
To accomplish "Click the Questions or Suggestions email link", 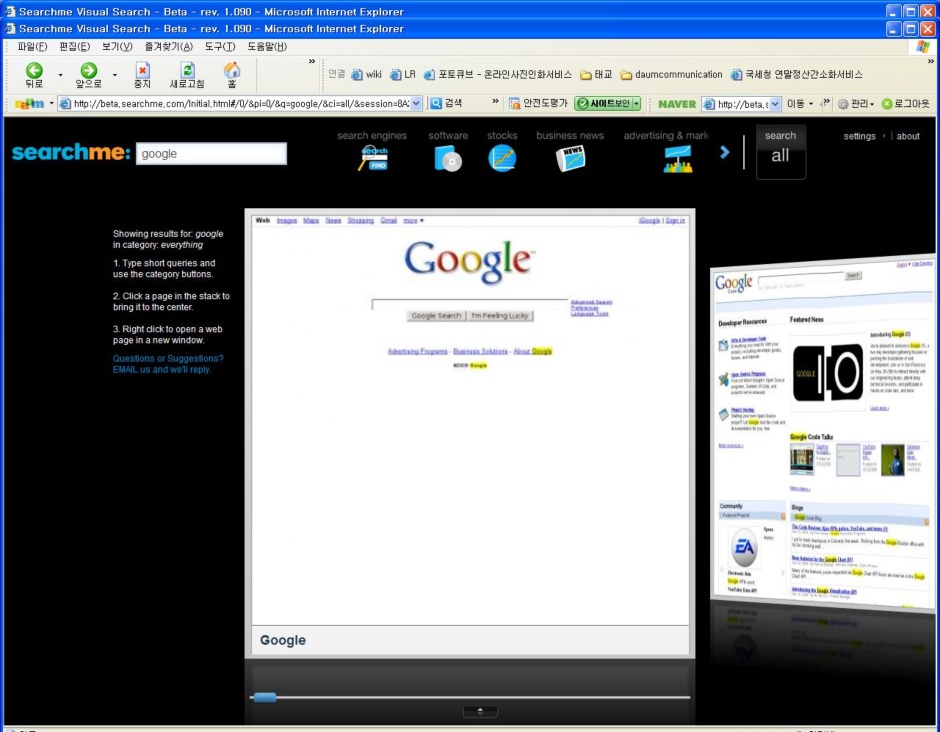I will [x=168, y=364].
